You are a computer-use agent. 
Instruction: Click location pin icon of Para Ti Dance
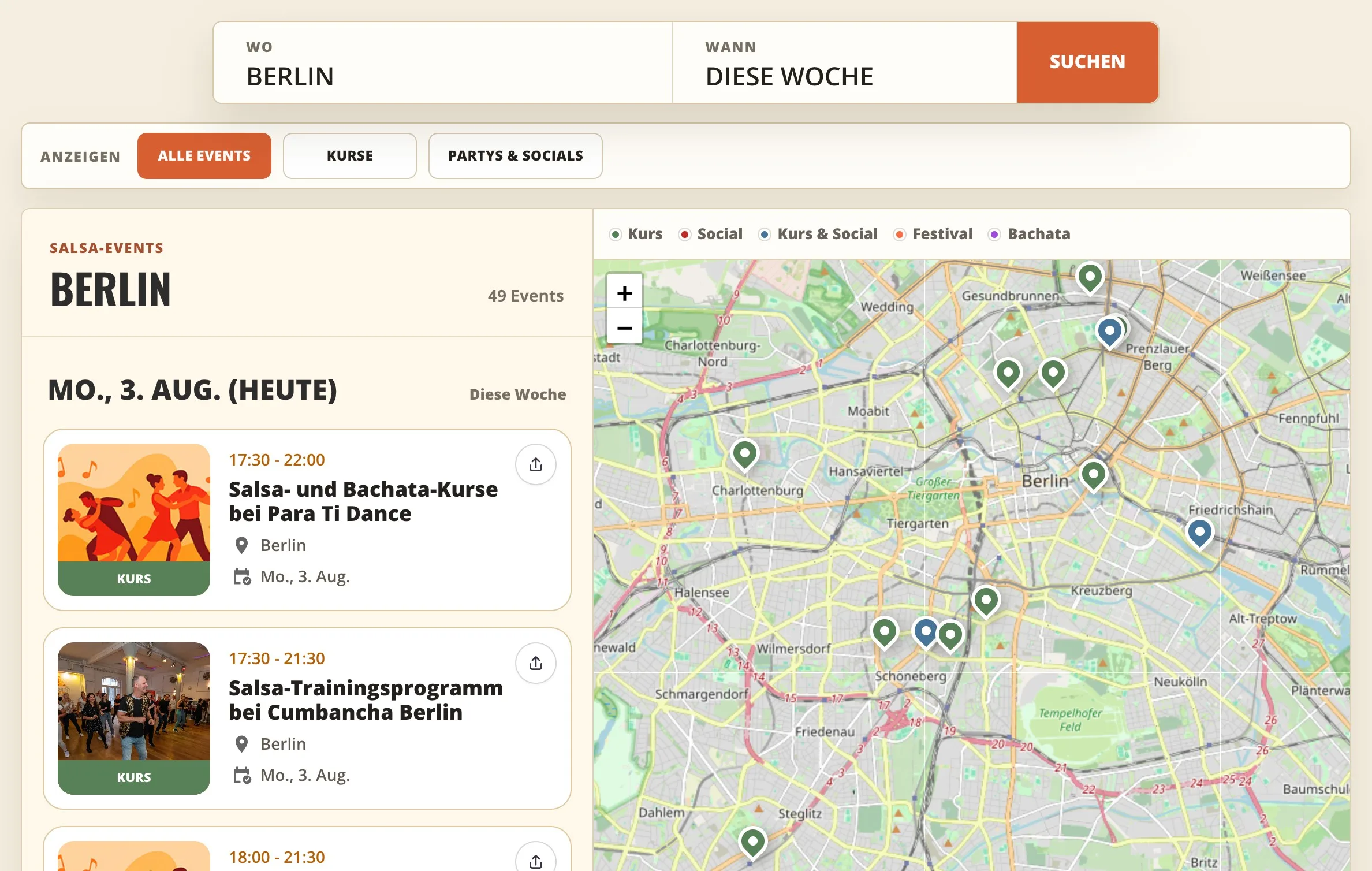241,545
